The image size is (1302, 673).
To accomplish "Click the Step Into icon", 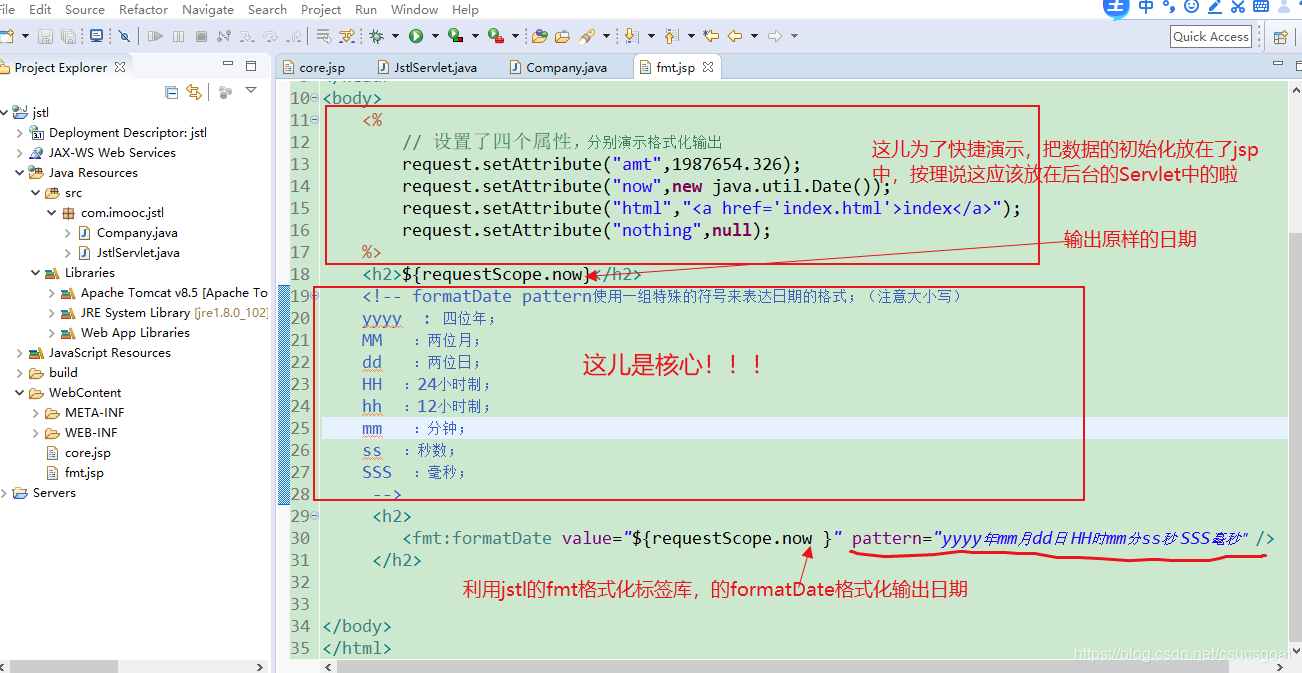I will coord(246,36).
